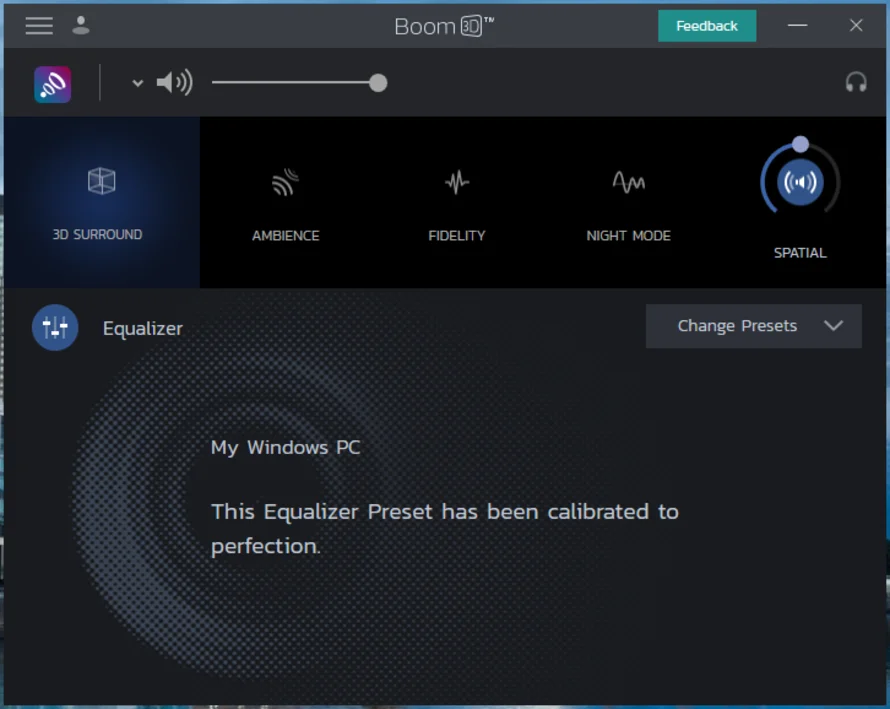
Task: Toggle the Equalizer sliders icon
Action: (55, 328)
